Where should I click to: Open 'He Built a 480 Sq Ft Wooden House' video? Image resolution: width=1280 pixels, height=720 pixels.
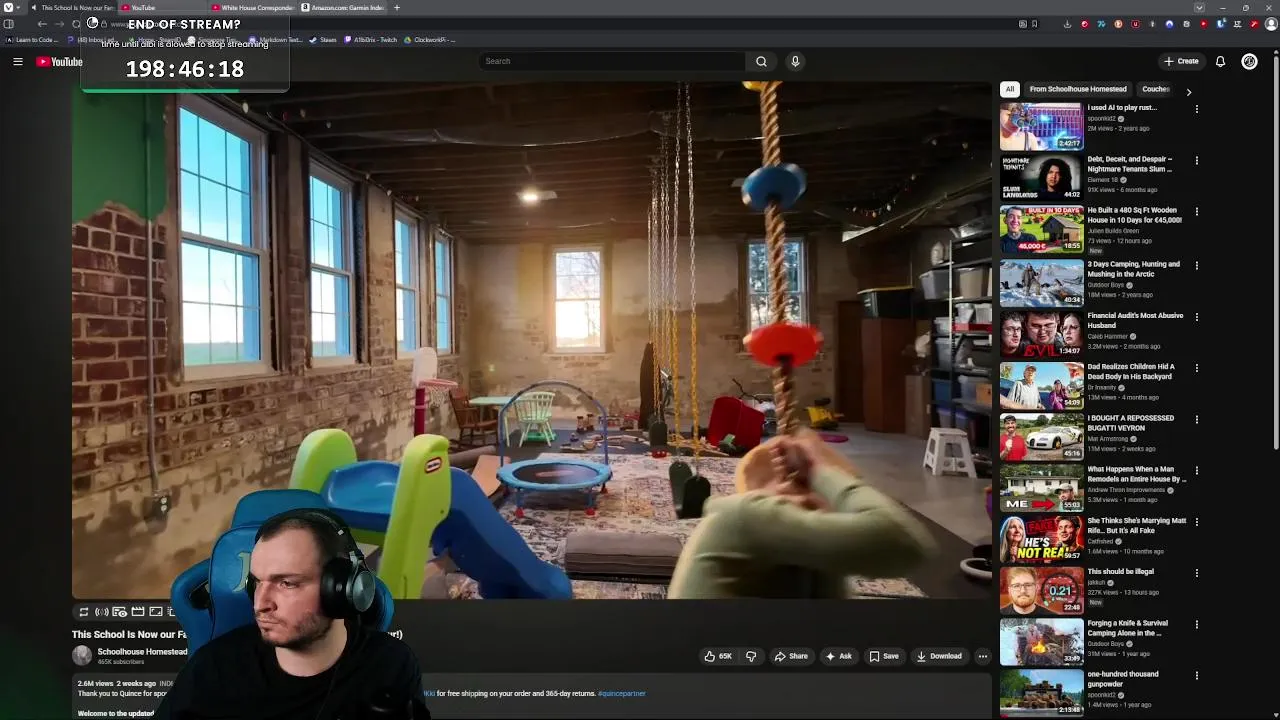click(1134, 215)
